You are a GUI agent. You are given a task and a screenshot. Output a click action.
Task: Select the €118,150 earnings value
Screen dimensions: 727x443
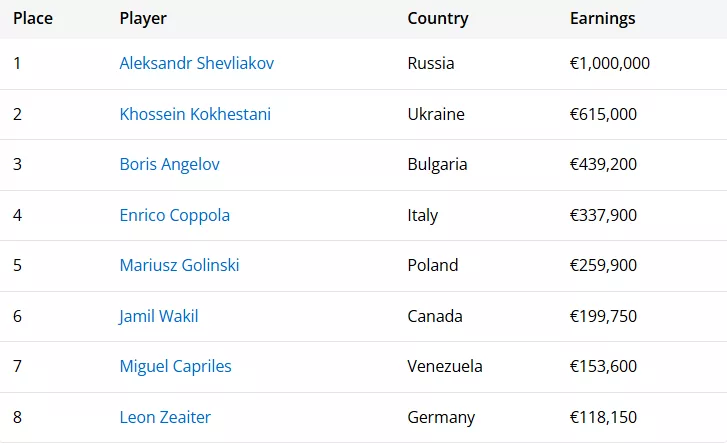603,417
